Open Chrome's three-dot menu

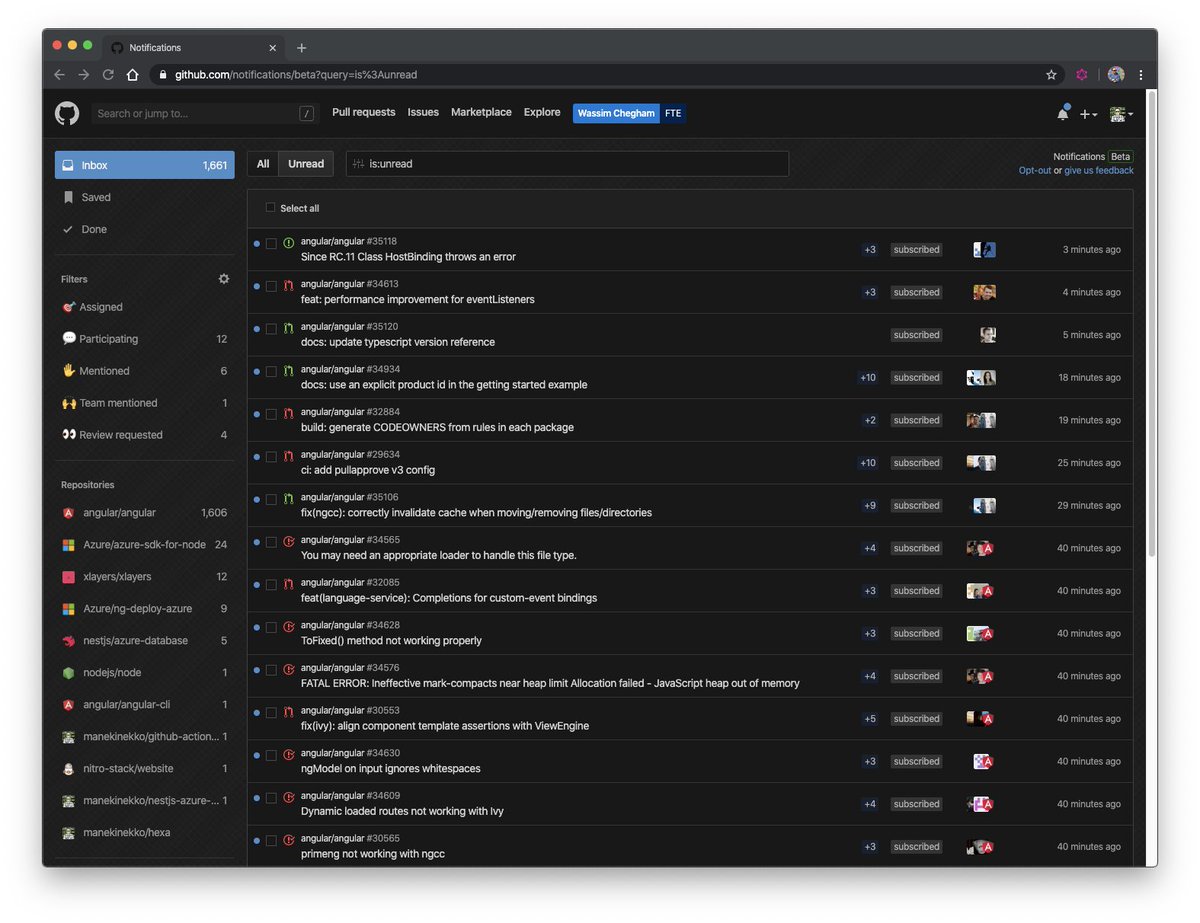click(1140, 75)
